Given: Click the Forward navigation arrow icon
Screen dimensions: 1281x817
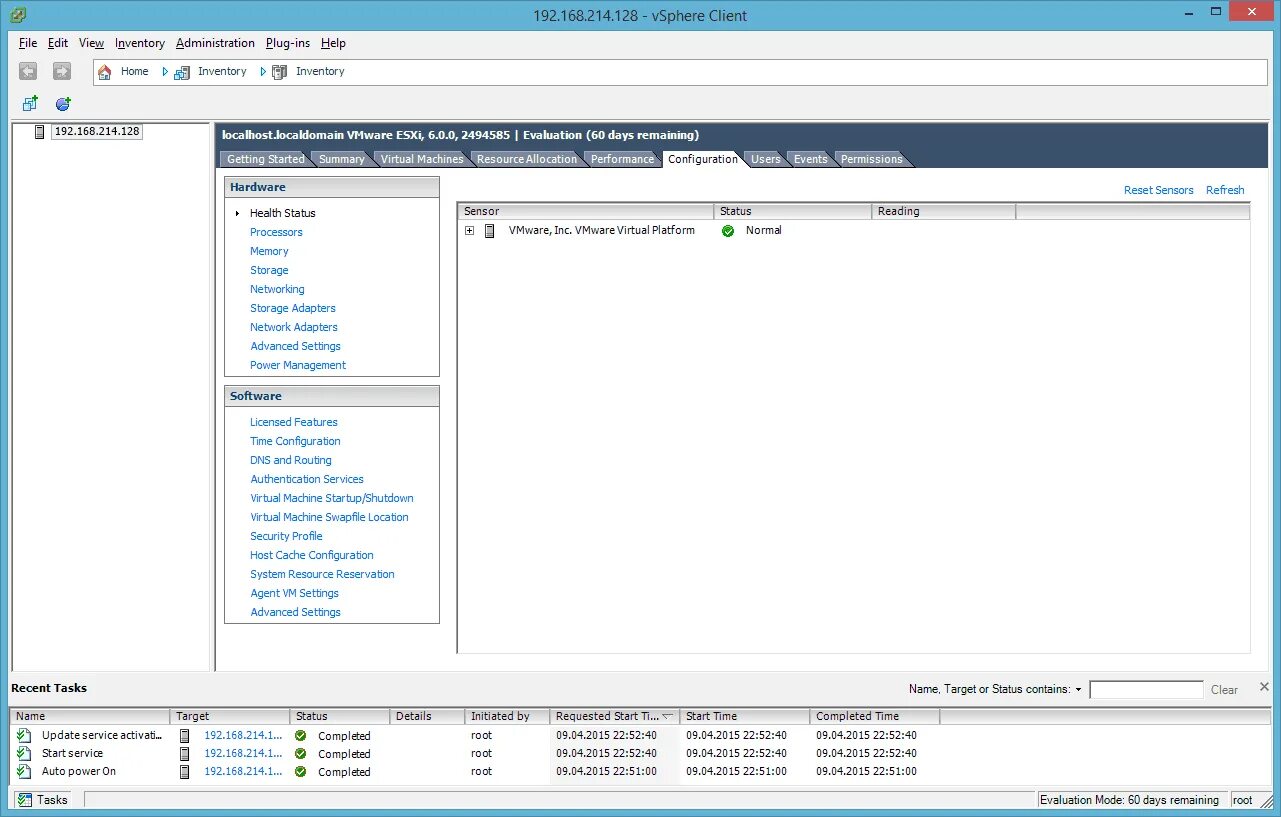Looking at the screenshot, I should [x=62, y=71].
